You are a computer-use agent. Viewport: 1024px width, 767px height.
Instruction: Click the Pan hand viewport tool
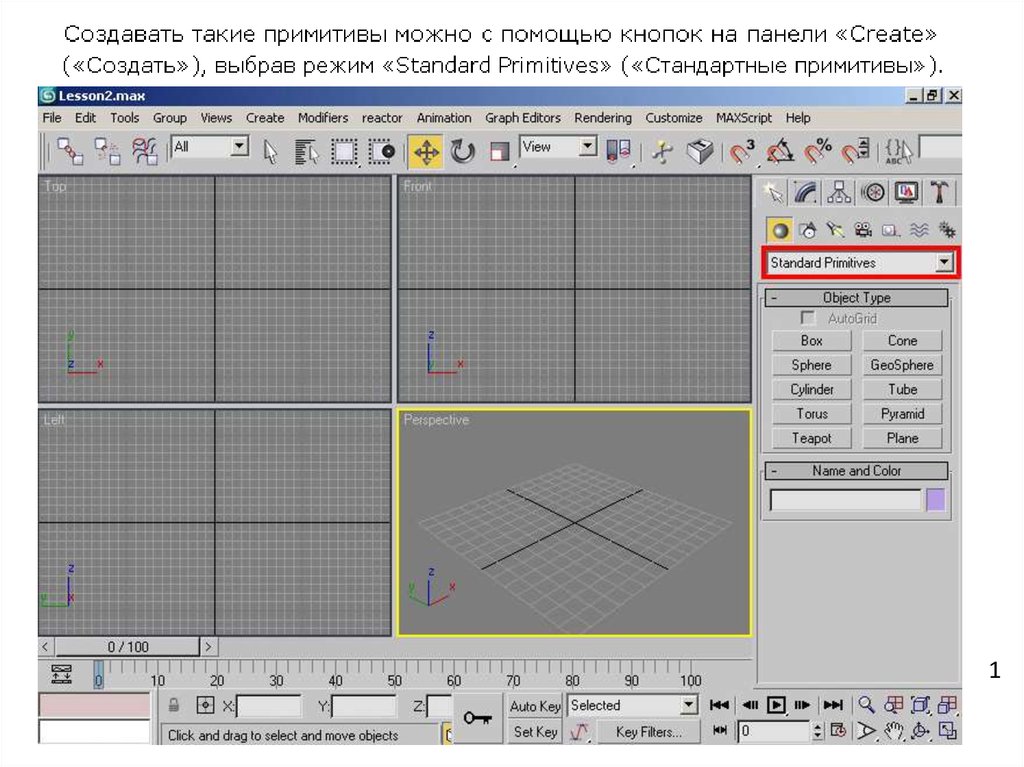(x=894, y=732)
